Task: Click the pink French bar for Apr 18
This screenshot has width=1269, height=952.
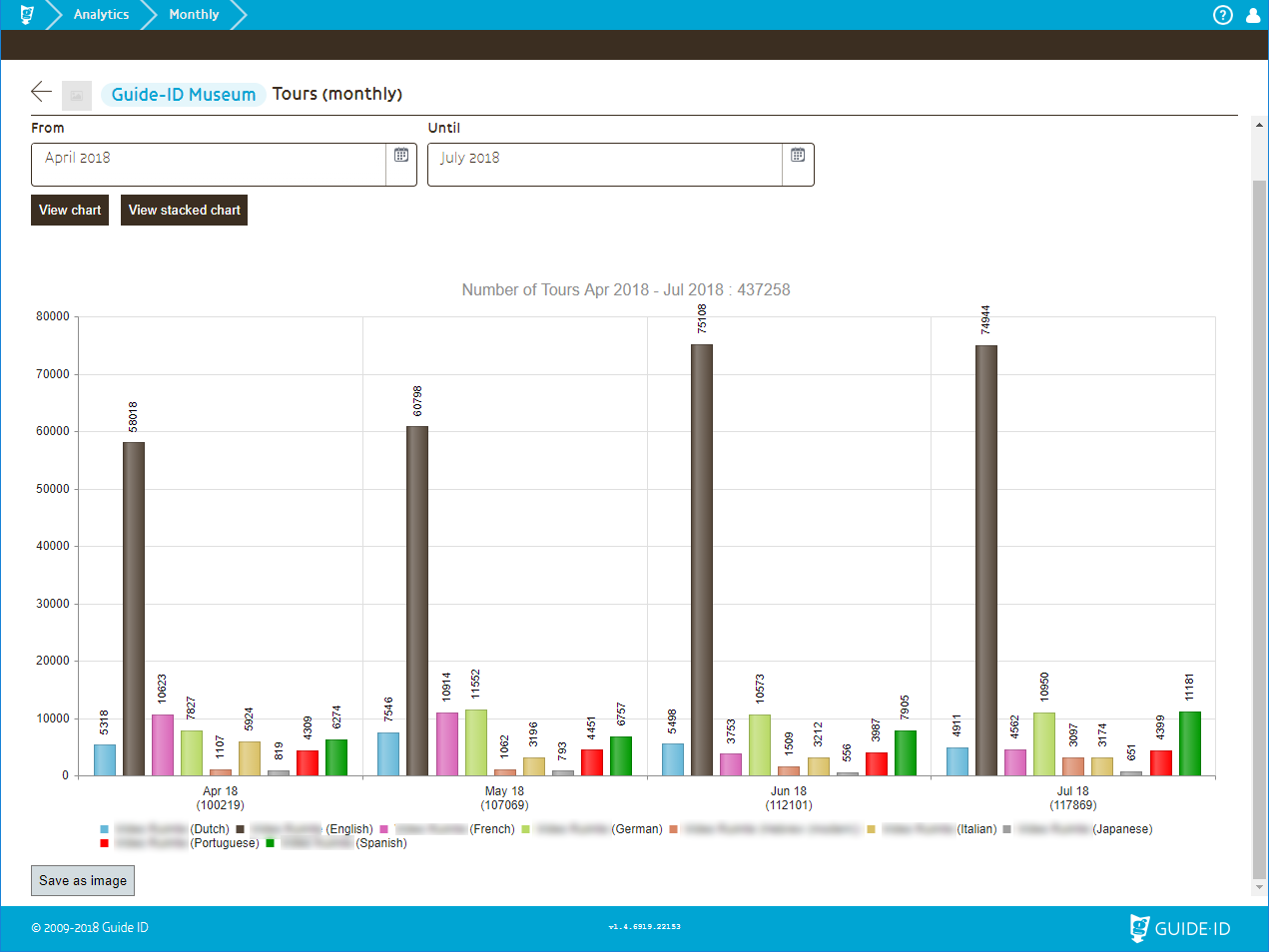Action: [163, 745]
